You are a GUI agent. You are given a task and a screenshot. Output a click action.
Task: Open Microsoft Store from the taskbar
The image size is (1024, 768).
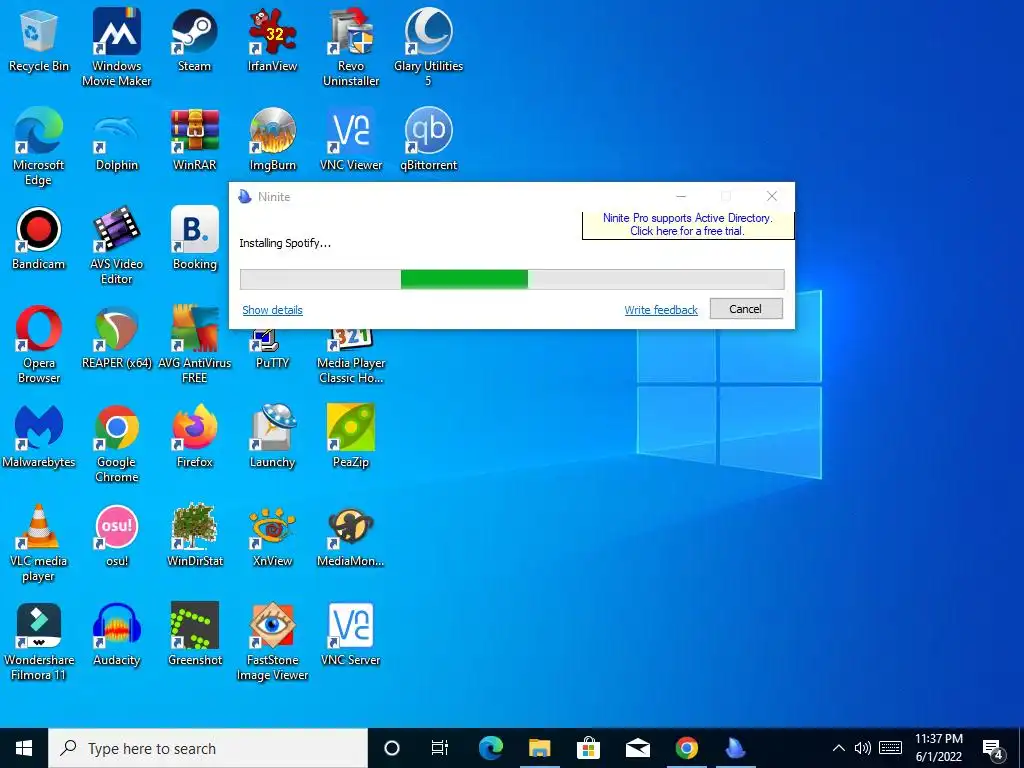[588, 748]
